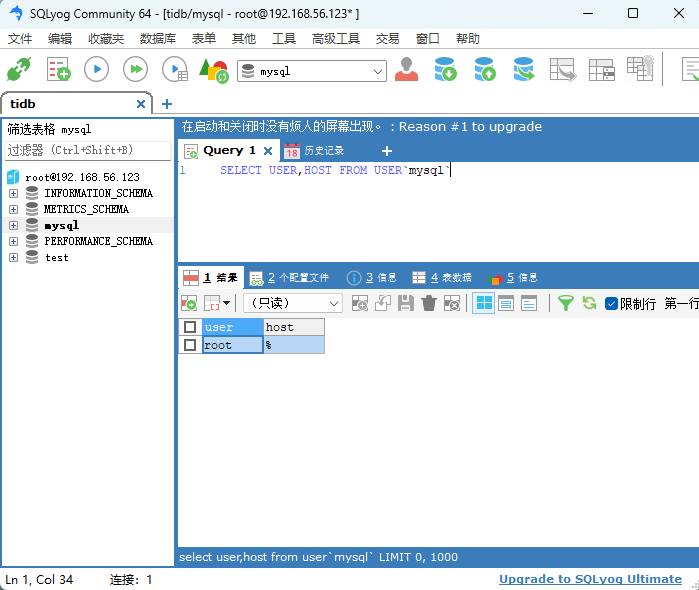Viewport: 699px width, 590px height.
Task: Refresh the result set with green arrows
Action: pyautogui.click(x=589, y=303)
